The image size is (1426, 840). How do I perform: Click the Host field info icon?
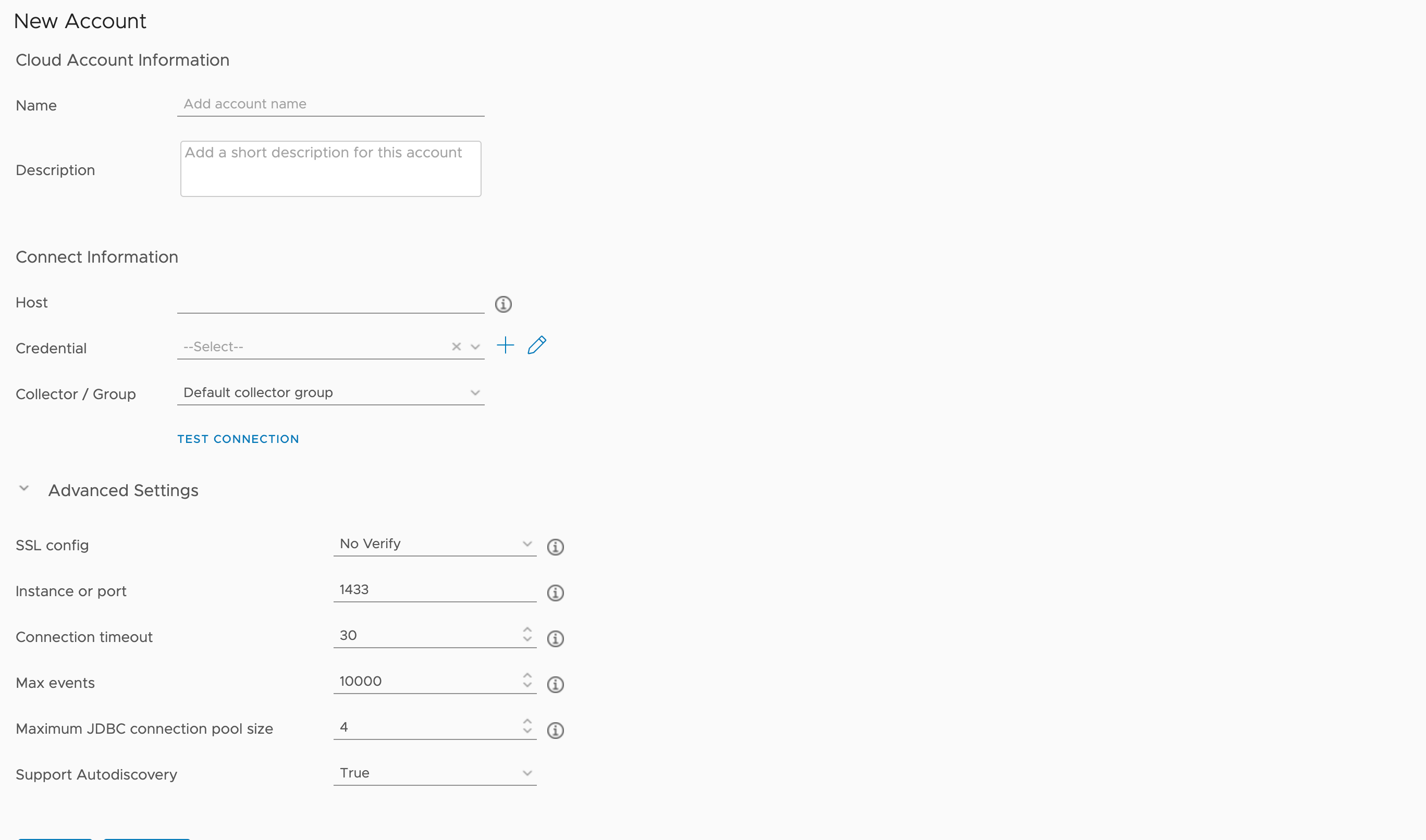[503, 304]
